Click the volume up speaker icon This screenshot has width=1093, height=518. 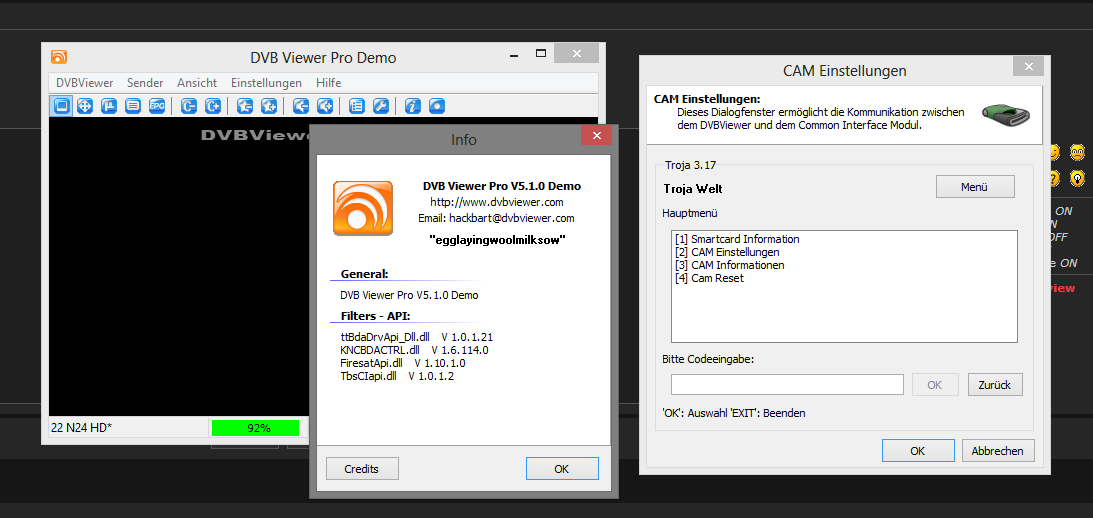325,106
